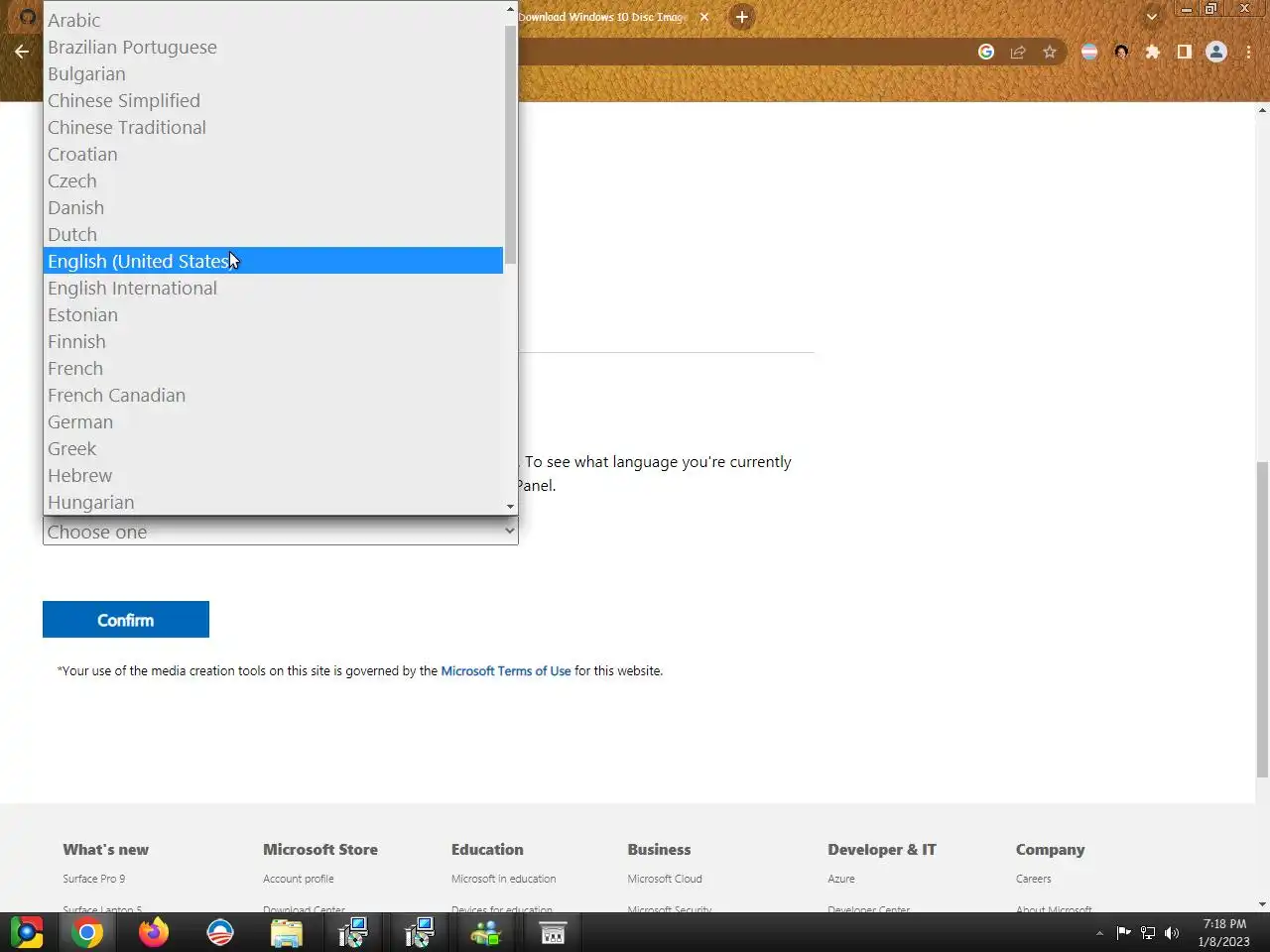1270x952 pixels.
Task: Click the Google icon in address bar
Action: 986,52
